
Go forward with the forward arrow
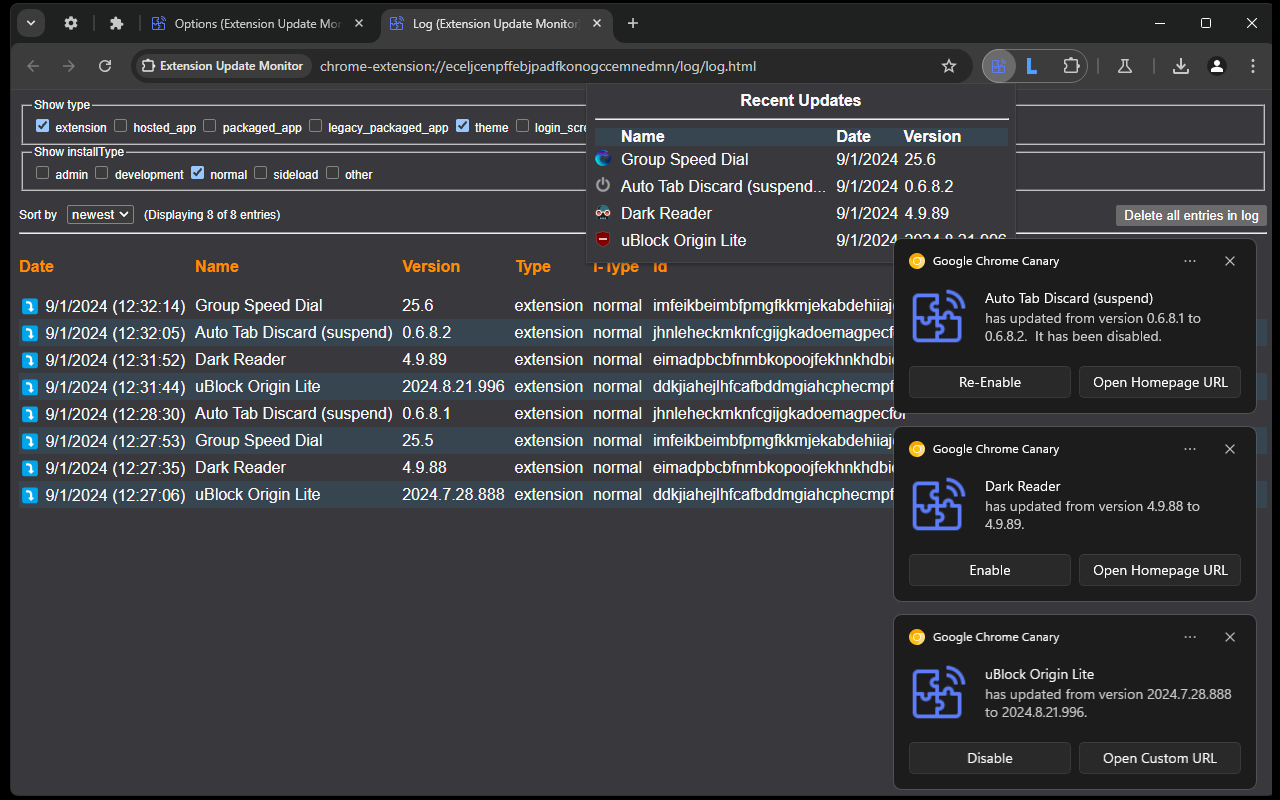click(69, 66)
